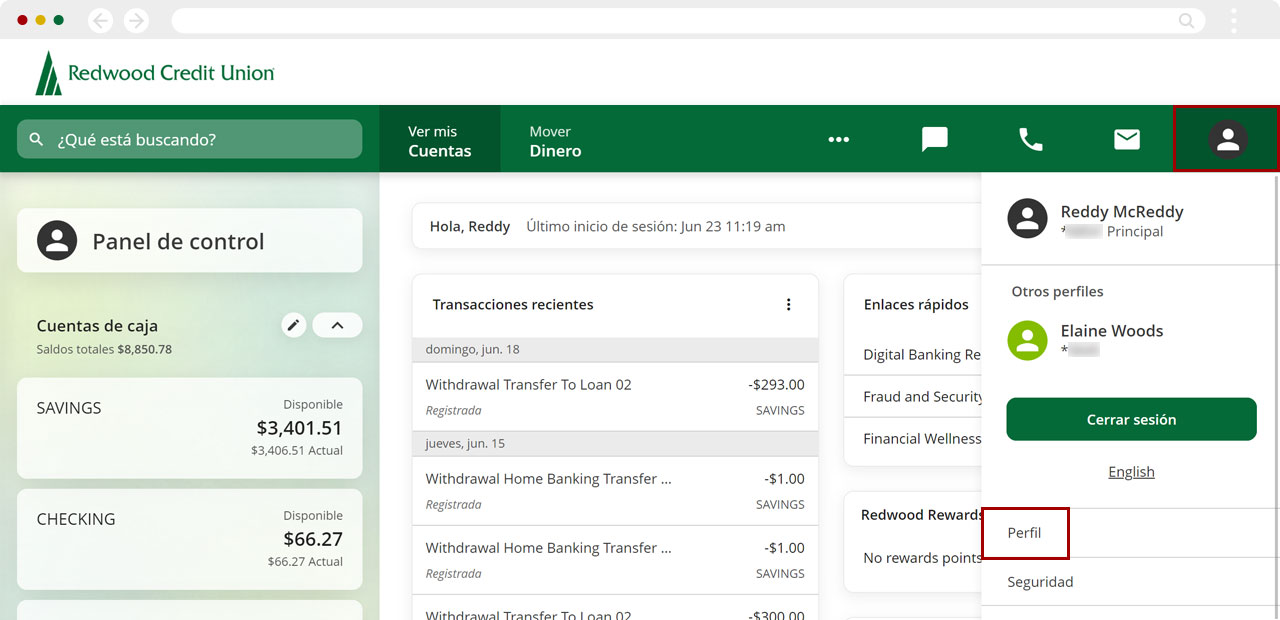Image resolution: width=1280 pixels, height=620 pixels.
Task: Click the browser forward arrow button
Action: pyautogui.click(x=136, y=20)
